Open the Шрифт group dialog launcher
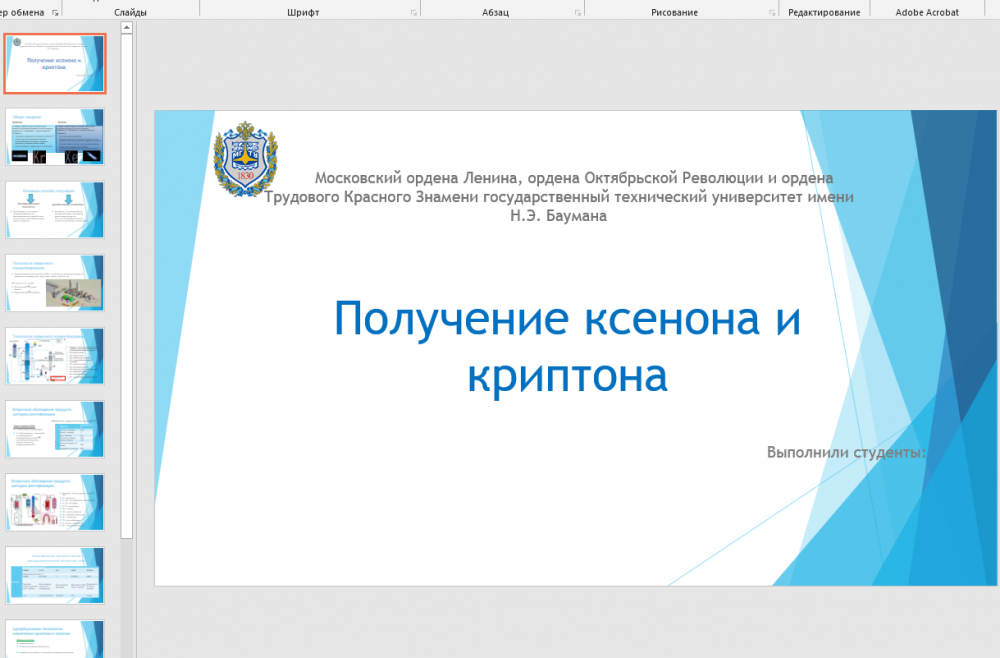This screenshot has width=1000, height=658. pyautogui.click(x=415, y=13)
